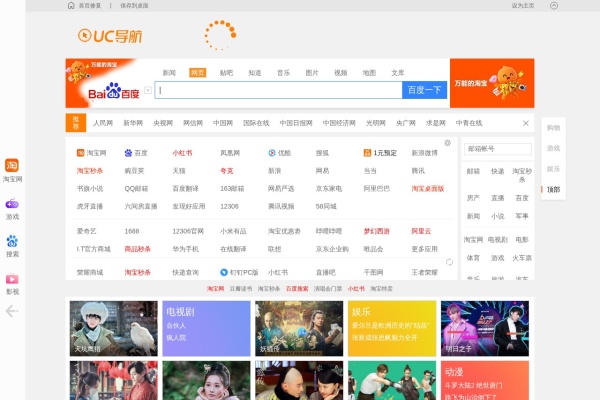Open 快递 in the mailbox panel
The image size is (600, 400).
click(497, 171)
